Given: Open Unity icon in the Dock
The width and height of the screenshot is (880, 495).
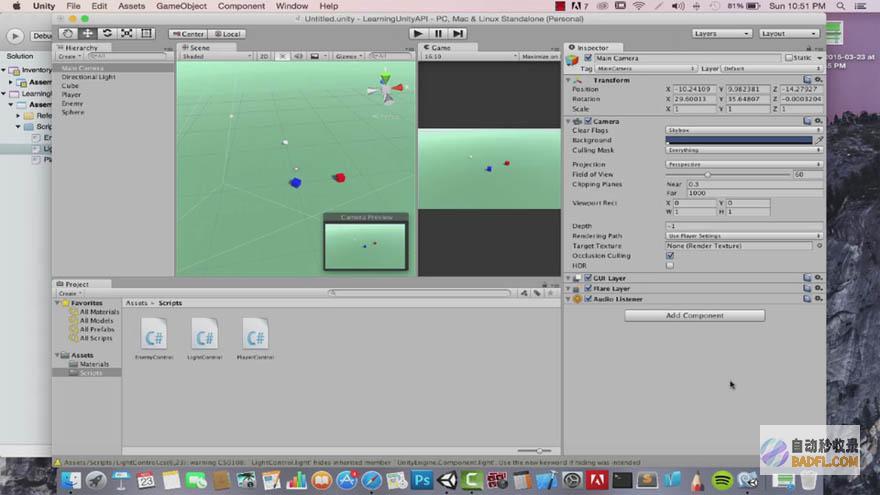Looking at the screenshot, I should [x=447, y=480].
